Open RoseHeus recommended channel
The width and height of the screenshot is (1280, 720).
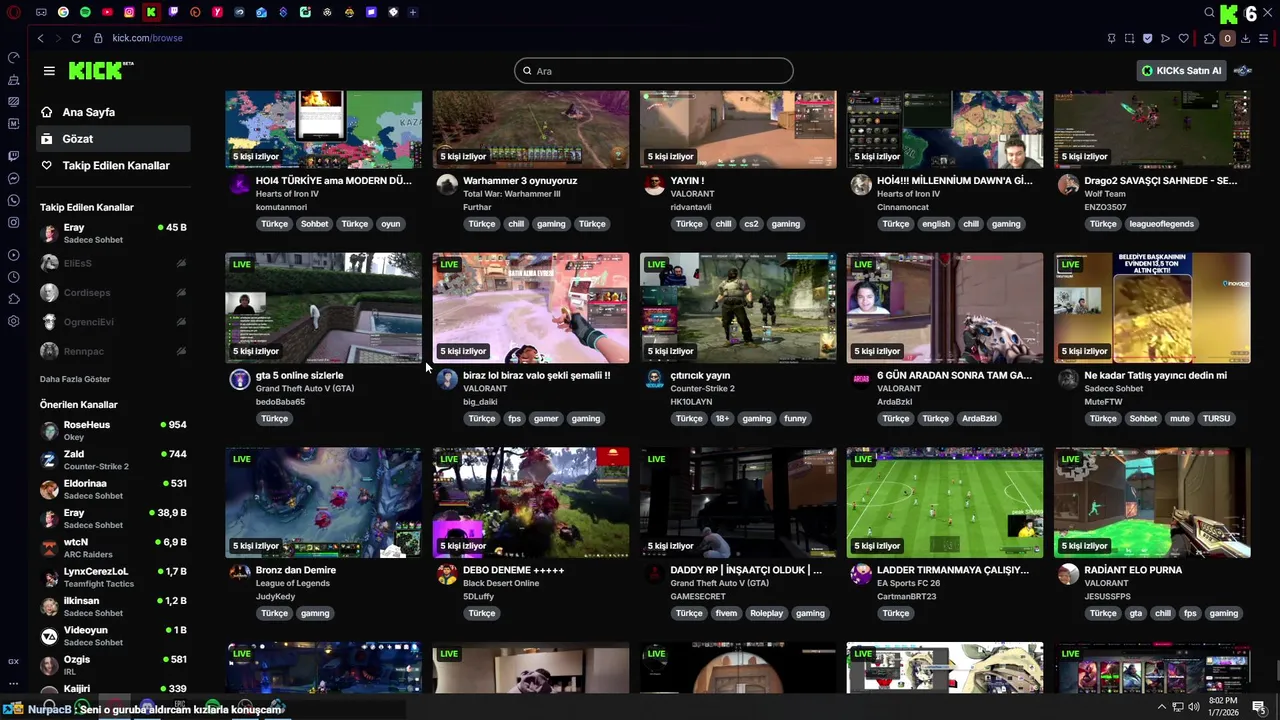click(x=112, y=430)
